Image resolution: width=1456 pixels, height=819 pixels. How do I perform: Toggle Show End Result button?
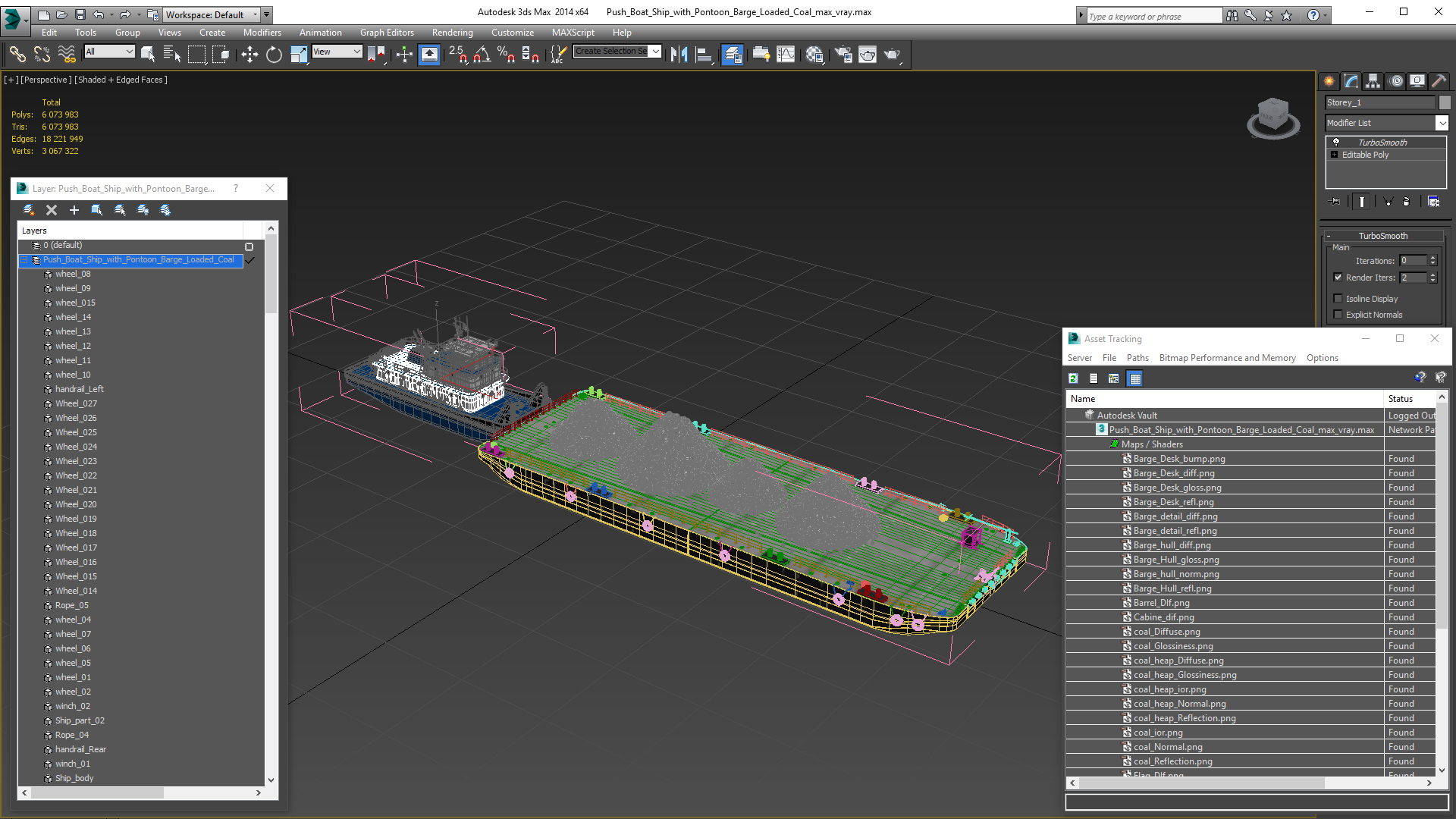1362,202
